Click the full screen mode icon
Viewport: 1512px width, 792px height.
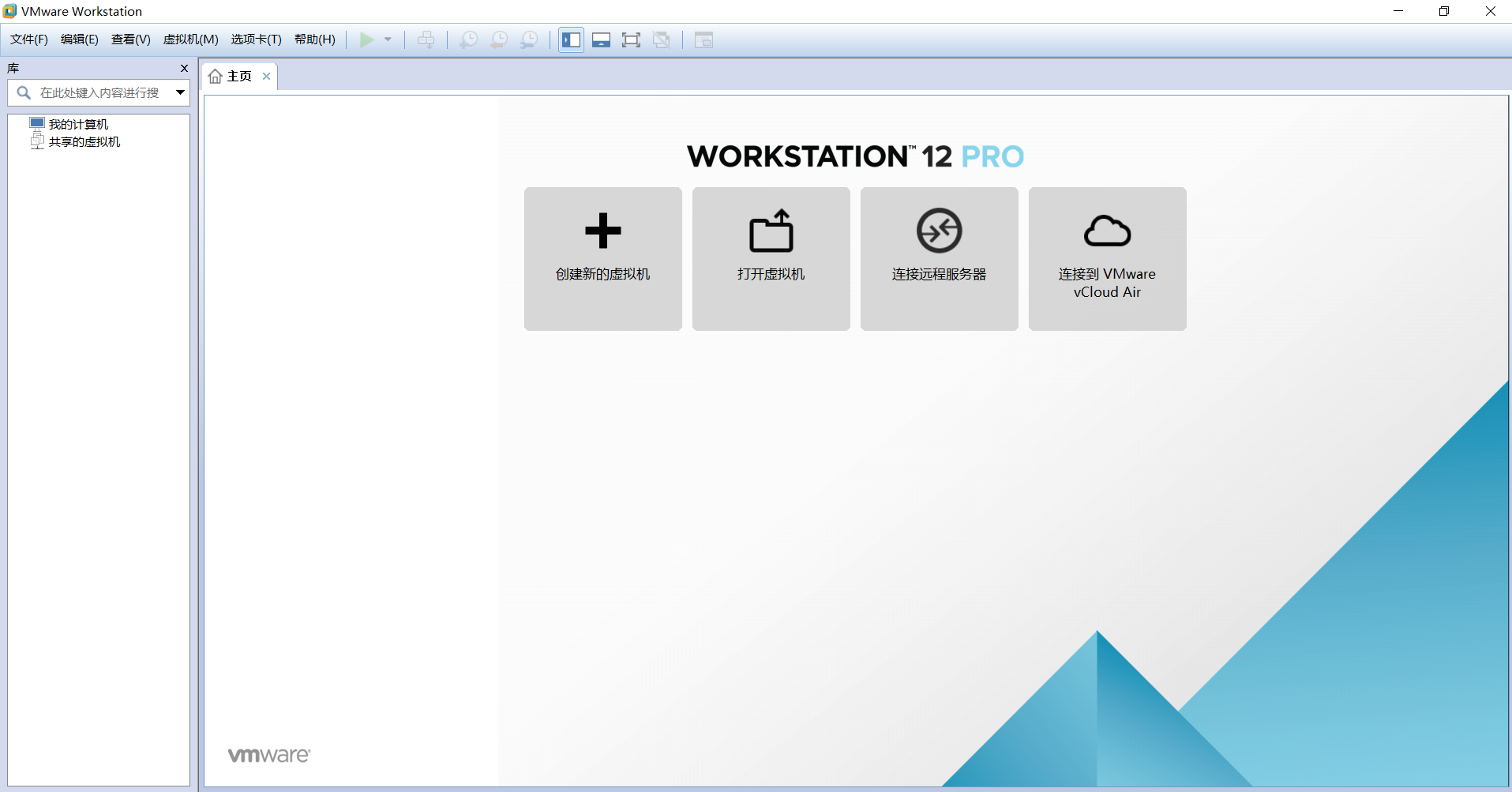632,39
